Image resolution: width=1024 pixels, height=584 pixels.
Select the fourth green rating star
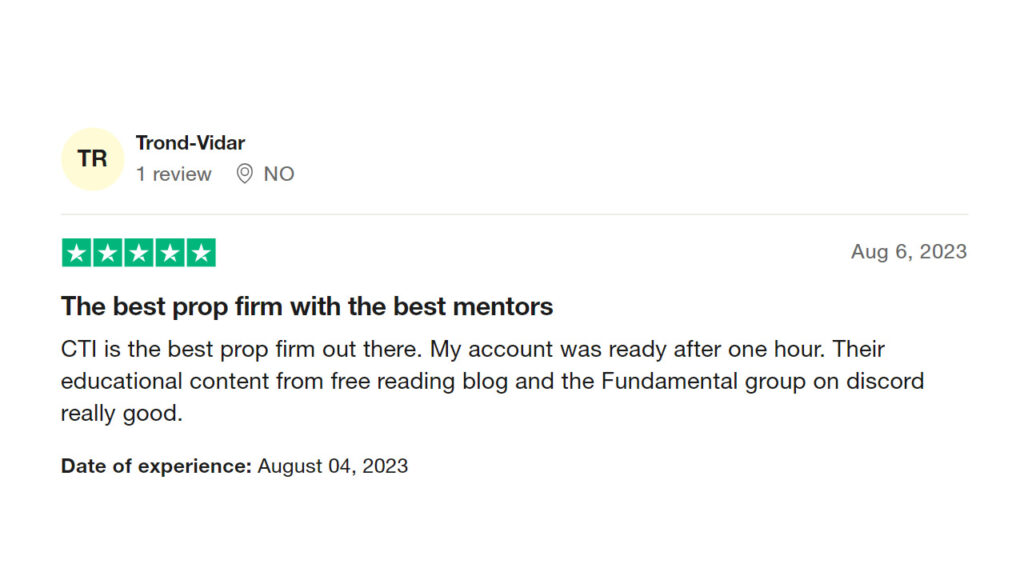point(170,253)
